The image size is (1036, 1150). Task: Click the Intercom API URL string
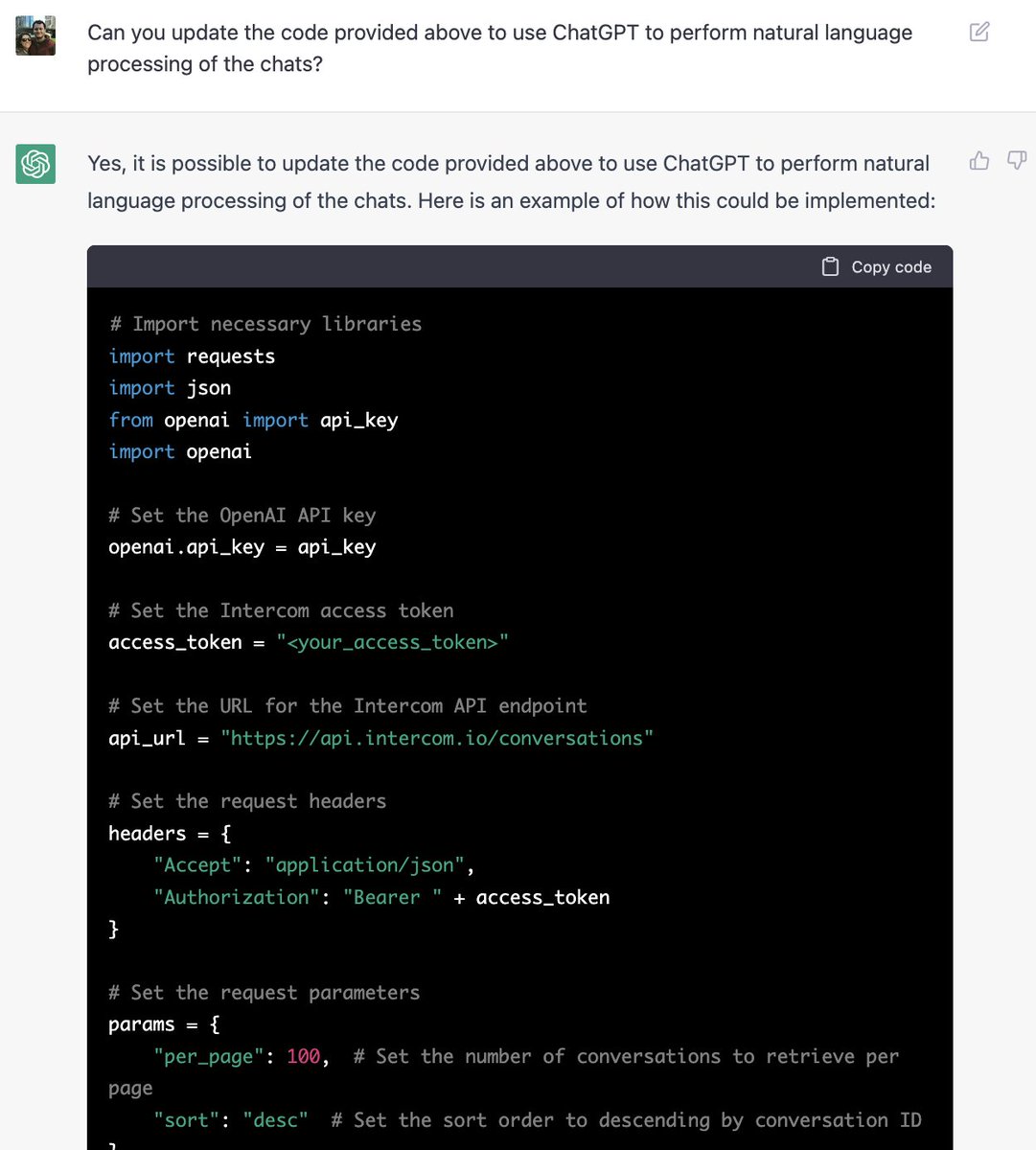tap(437, 738)
